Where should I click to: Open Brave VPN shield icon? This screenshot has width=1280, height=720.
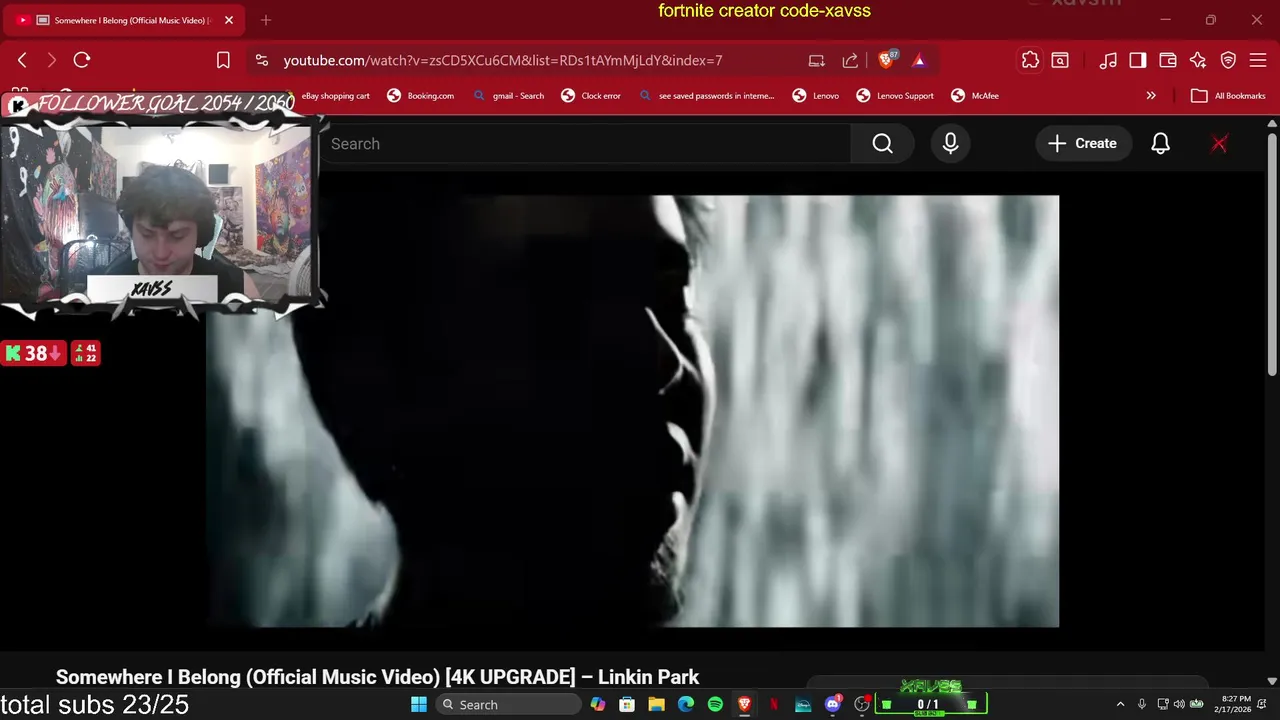1228,60
